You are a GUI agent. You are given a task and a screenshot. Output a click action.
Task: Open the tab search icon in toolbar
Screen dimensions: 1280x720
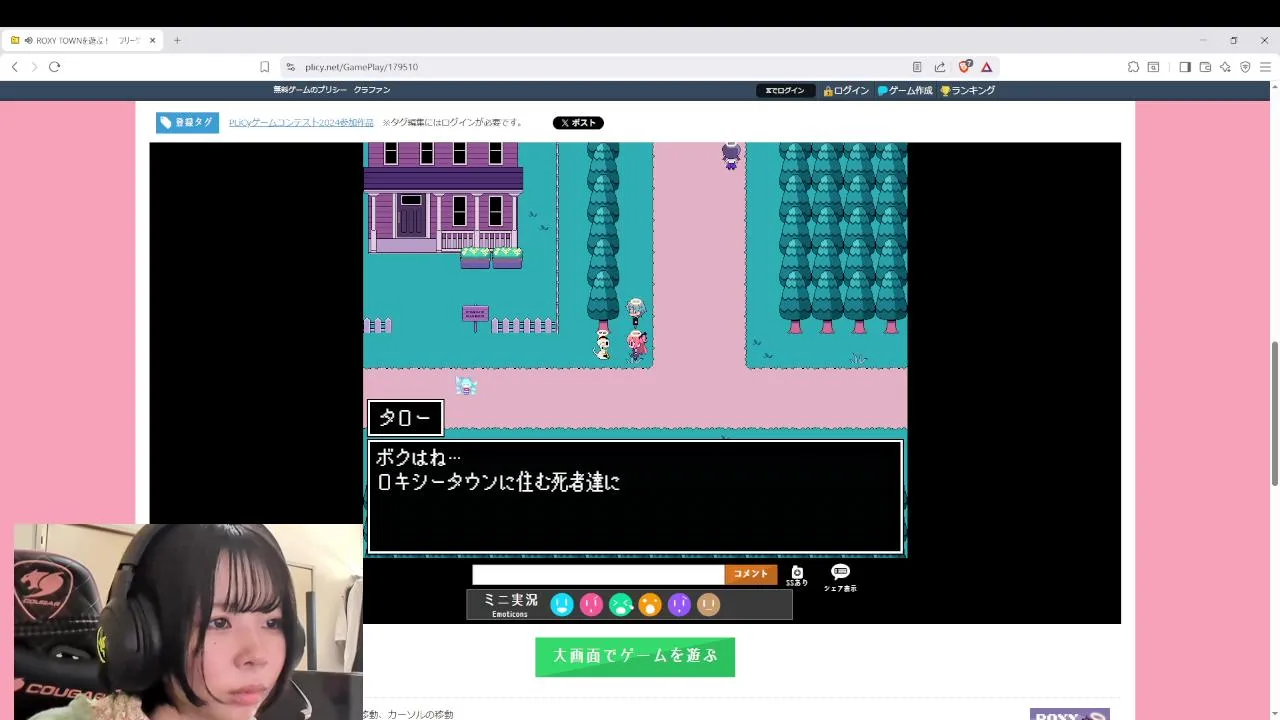(x=1153, y=67)
